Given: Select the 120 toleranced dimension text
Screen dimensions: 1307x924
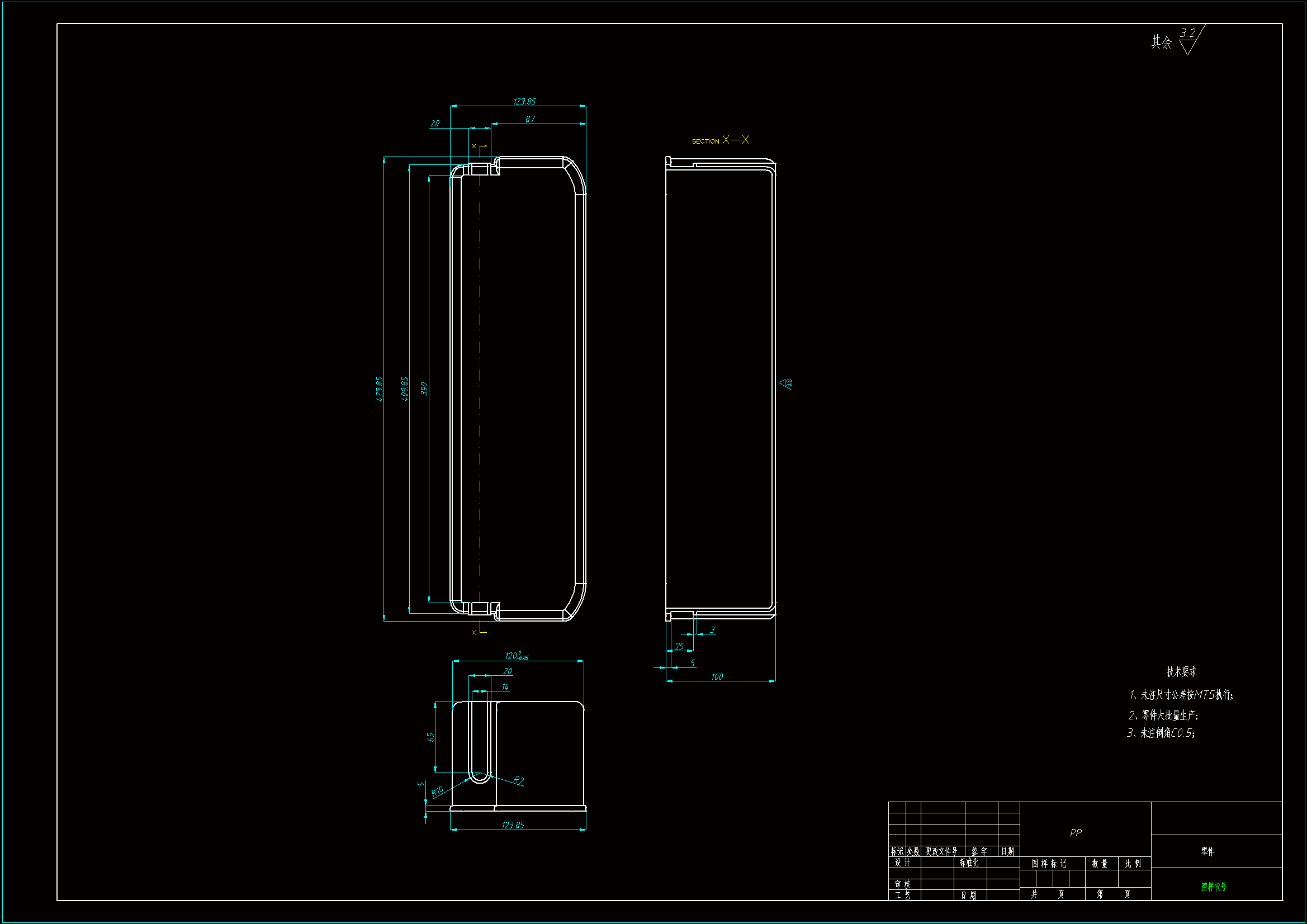Looking at the screenshot, I should [517, 656].
